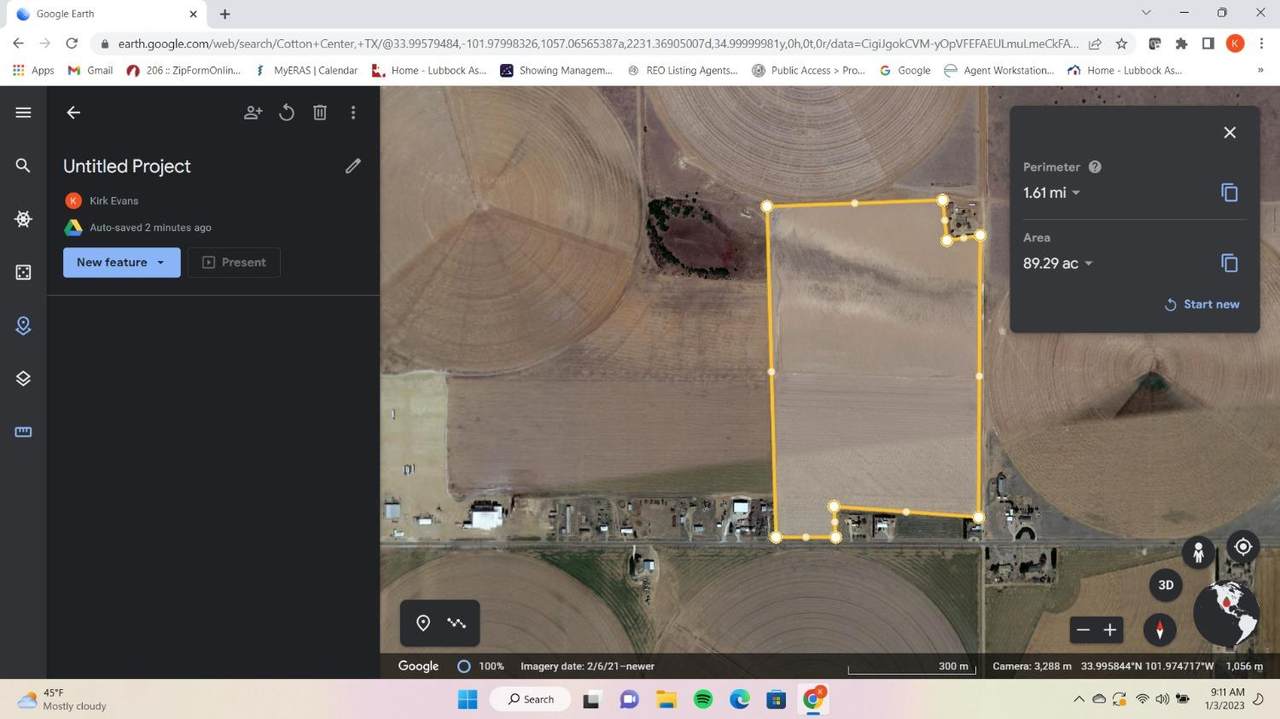Image resolution: width=1280 pixels, height=719 pixels.
Task: Open Projects from the sidebar pin icon
Action: click(23, 325)
